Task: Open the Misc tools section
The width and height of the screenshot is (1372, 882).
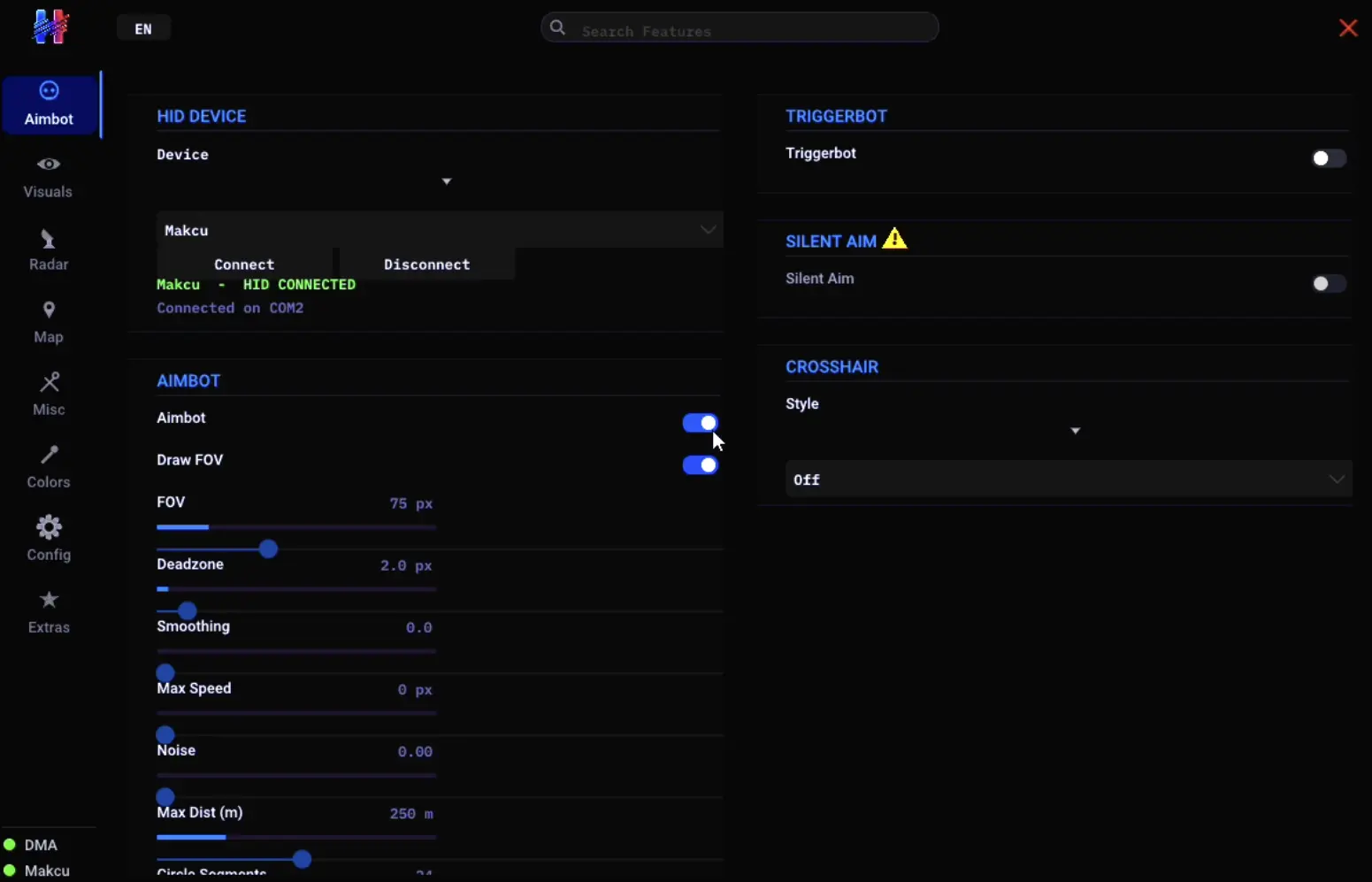Action: coord(49,395)
